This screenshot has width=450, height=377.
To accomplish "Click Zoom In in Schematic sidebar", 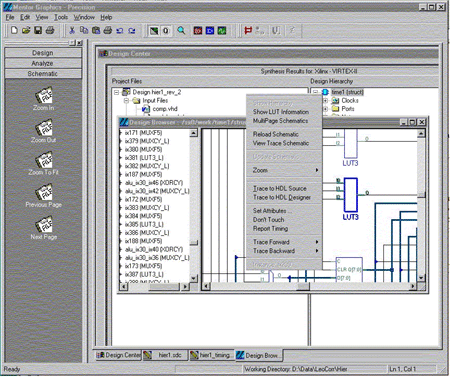I will tap(43, 99).
